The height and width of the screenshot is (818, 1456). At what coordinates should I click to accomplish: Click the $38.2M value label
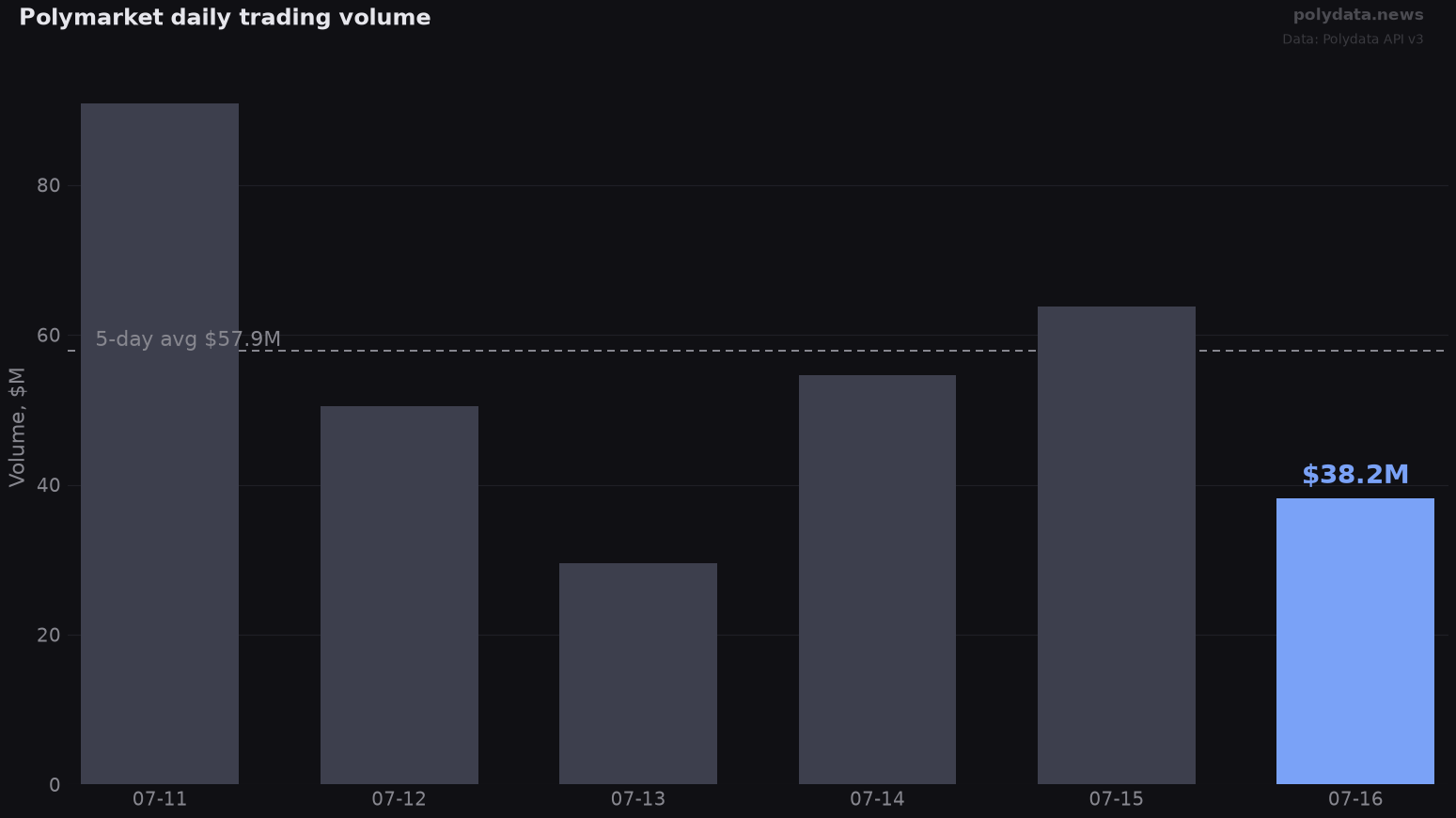click(x=1355, y=475)
